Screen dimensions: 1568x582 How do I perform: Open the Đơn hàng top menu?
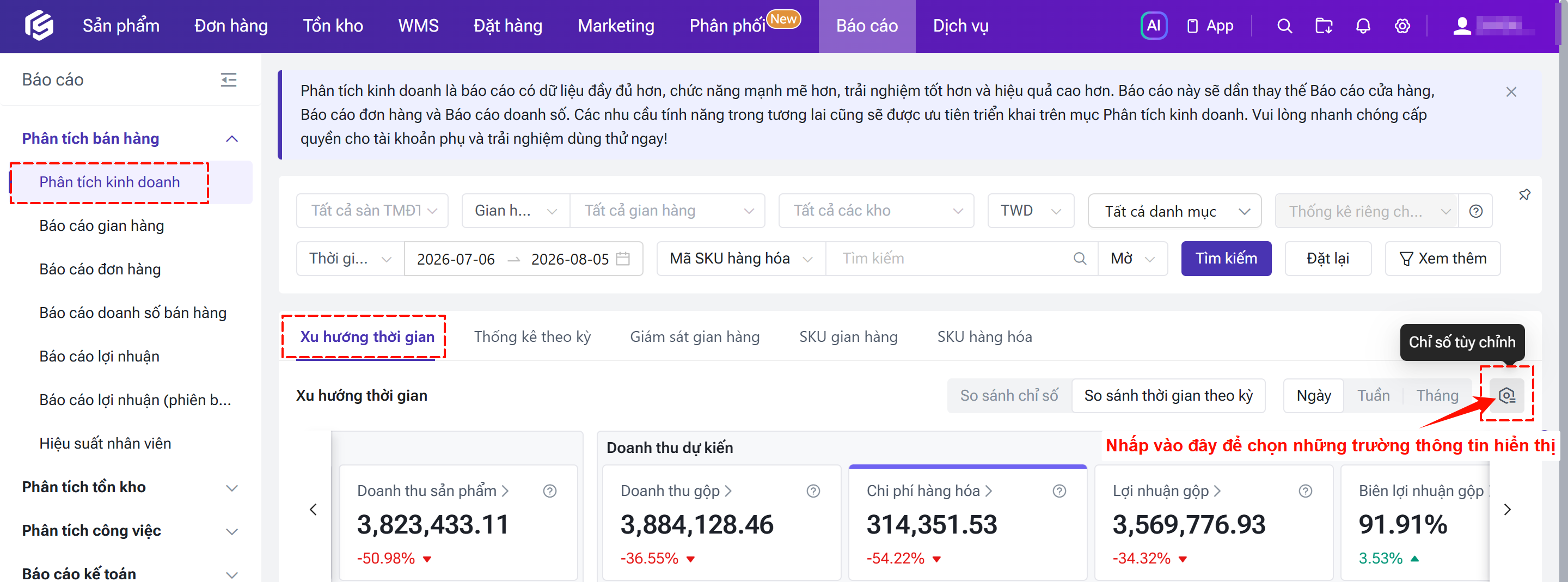click(231, 26)
